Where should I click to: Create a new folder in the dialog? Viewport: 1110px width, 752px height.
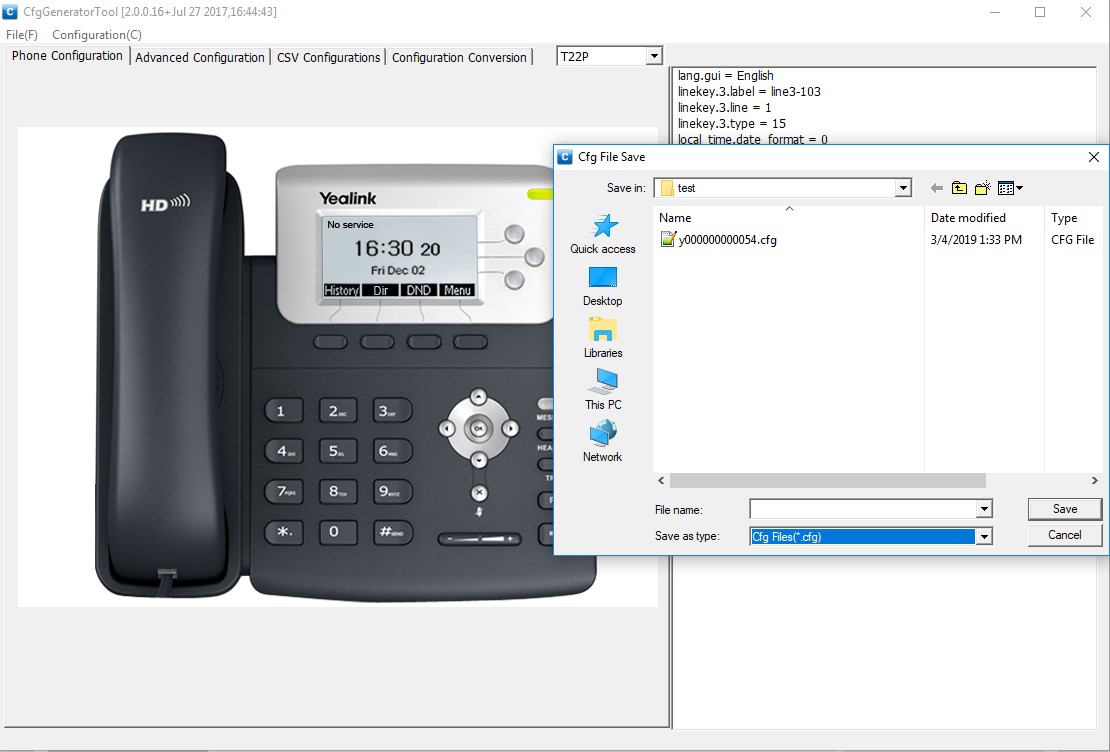coord(983,188)
